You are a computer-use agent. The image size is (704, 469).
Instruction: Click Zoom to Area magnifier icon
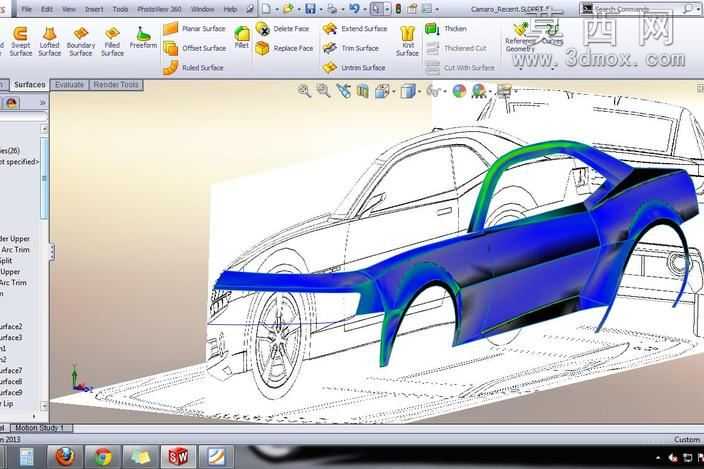(323, 91)
